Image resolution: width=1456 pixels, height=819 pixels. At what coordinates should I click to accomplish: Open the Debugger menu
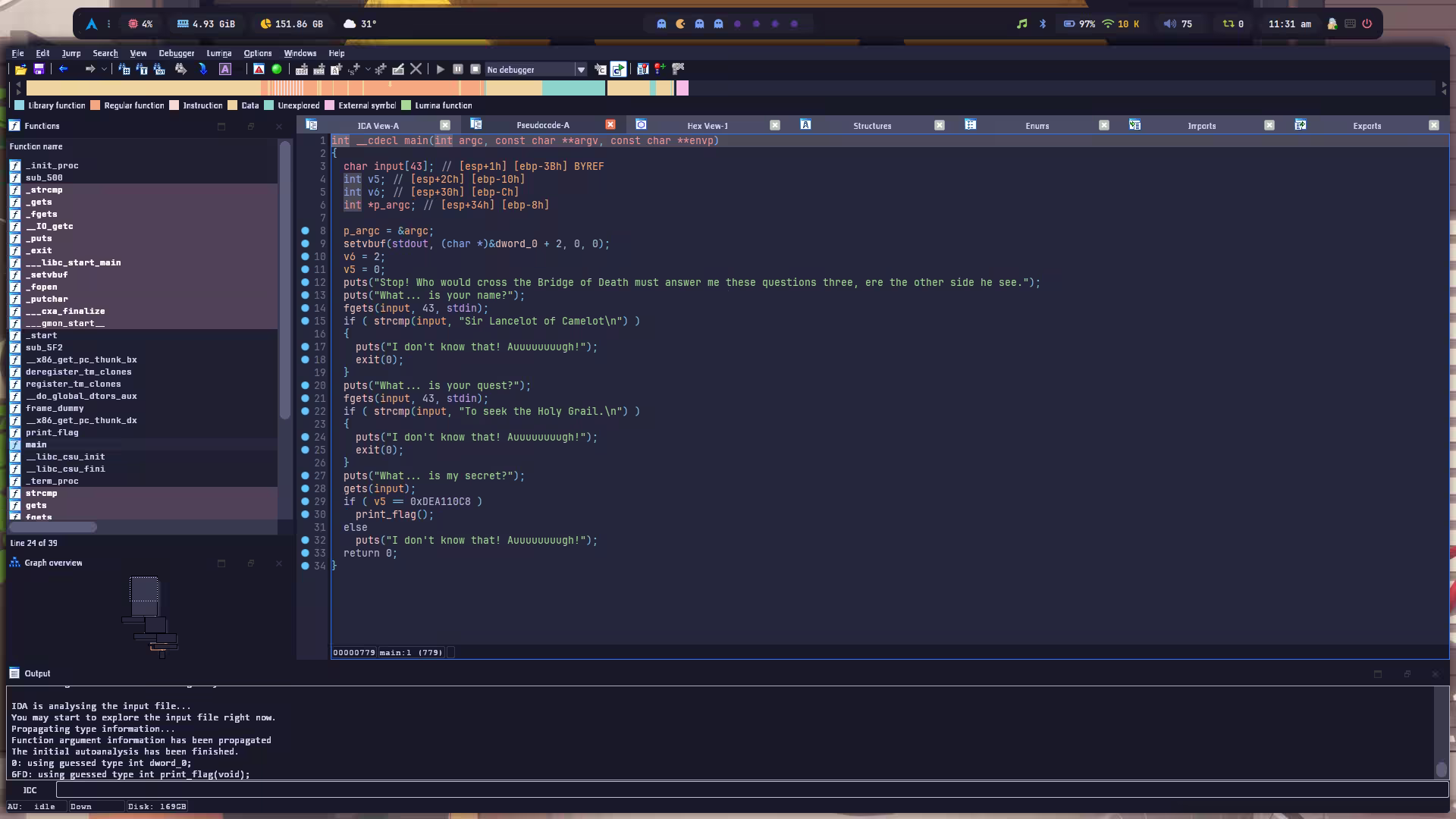pos(176,53)
